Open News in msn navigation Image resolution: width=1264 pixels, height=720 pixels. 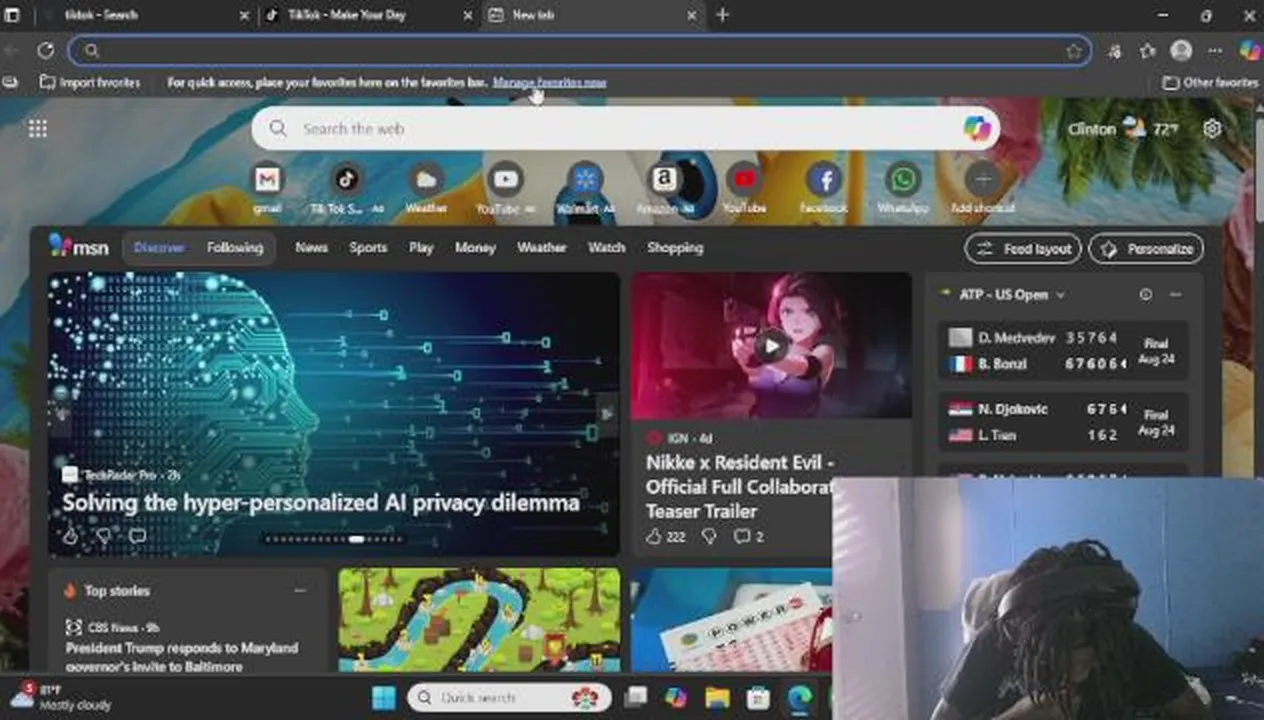311,247
